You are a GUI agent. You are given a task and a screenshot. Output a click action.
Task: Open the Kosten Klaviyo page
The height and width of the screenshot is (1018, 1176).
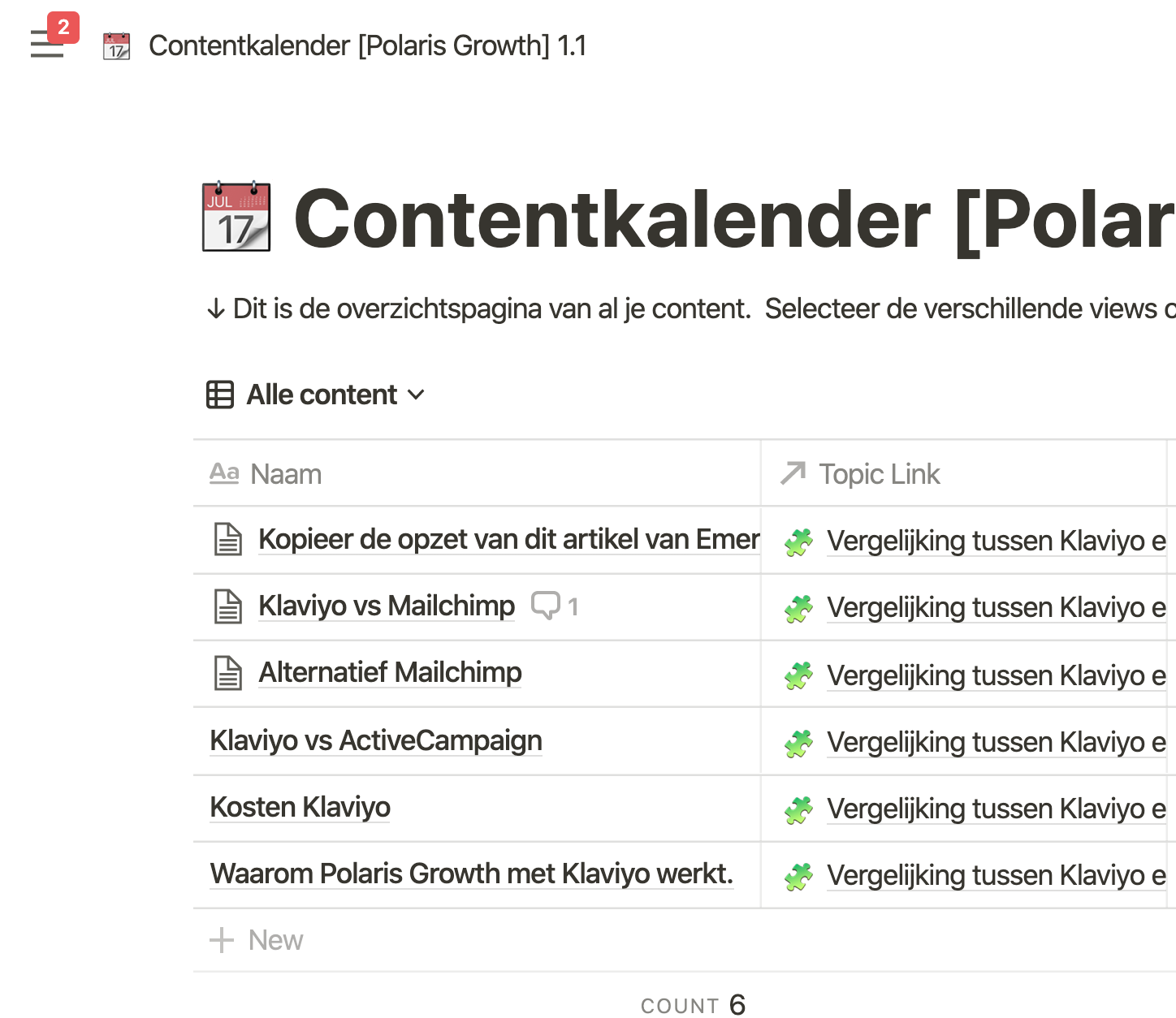coord(300,807)
